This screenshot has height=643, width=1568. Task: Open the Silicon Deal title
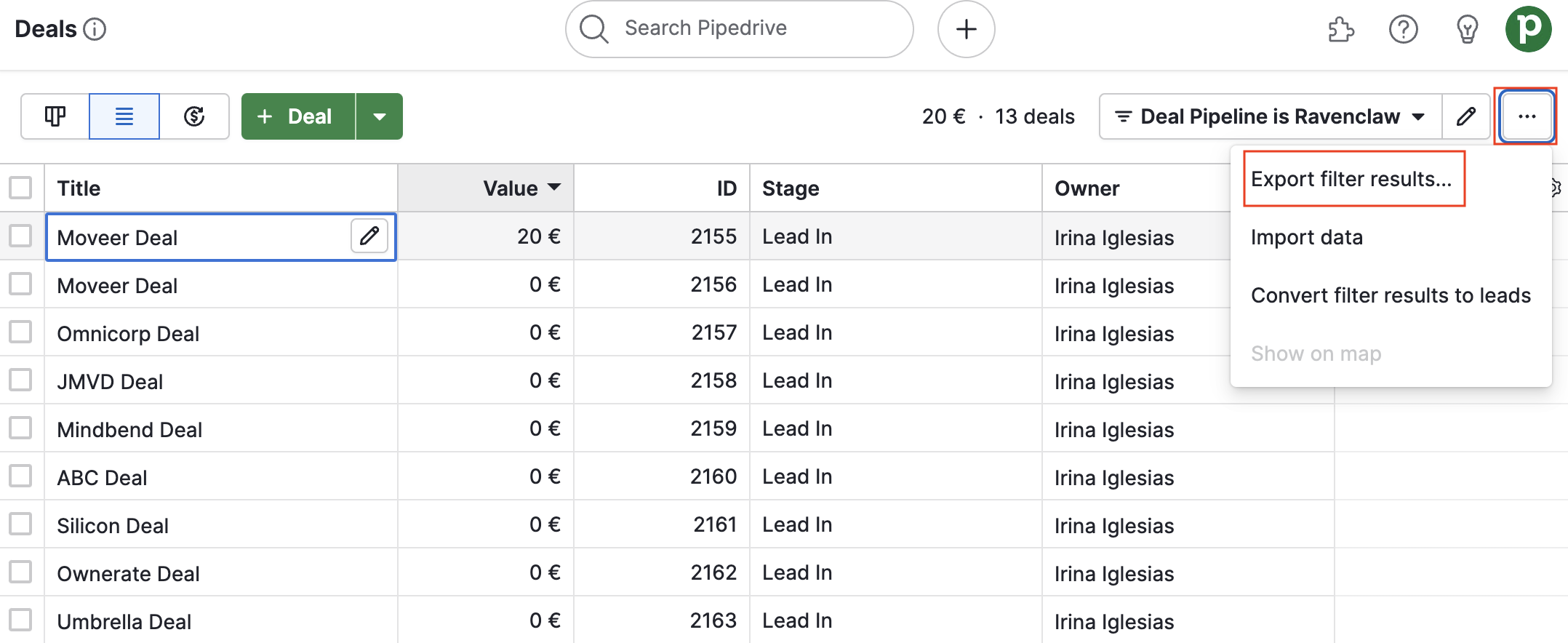pos(113,526)
